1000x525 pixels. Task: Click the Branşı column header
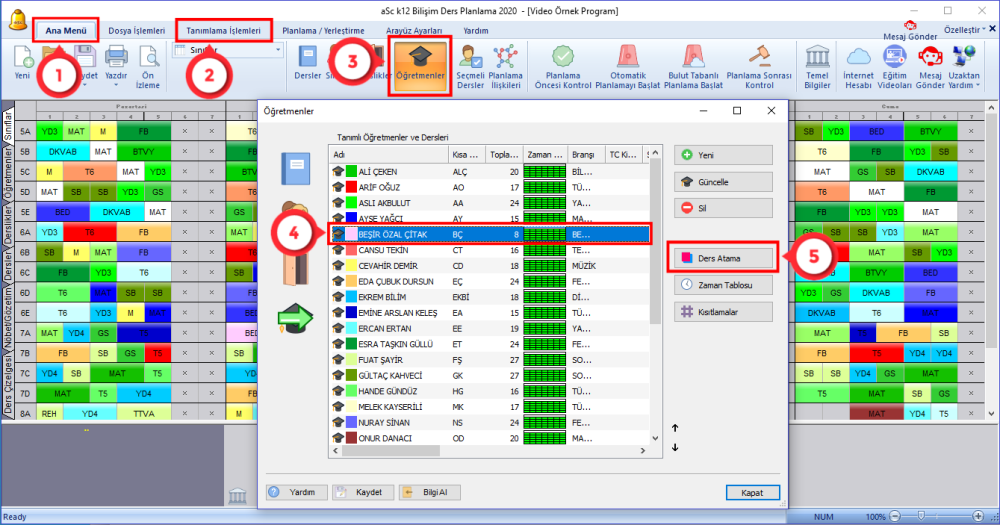pos(585,154)
